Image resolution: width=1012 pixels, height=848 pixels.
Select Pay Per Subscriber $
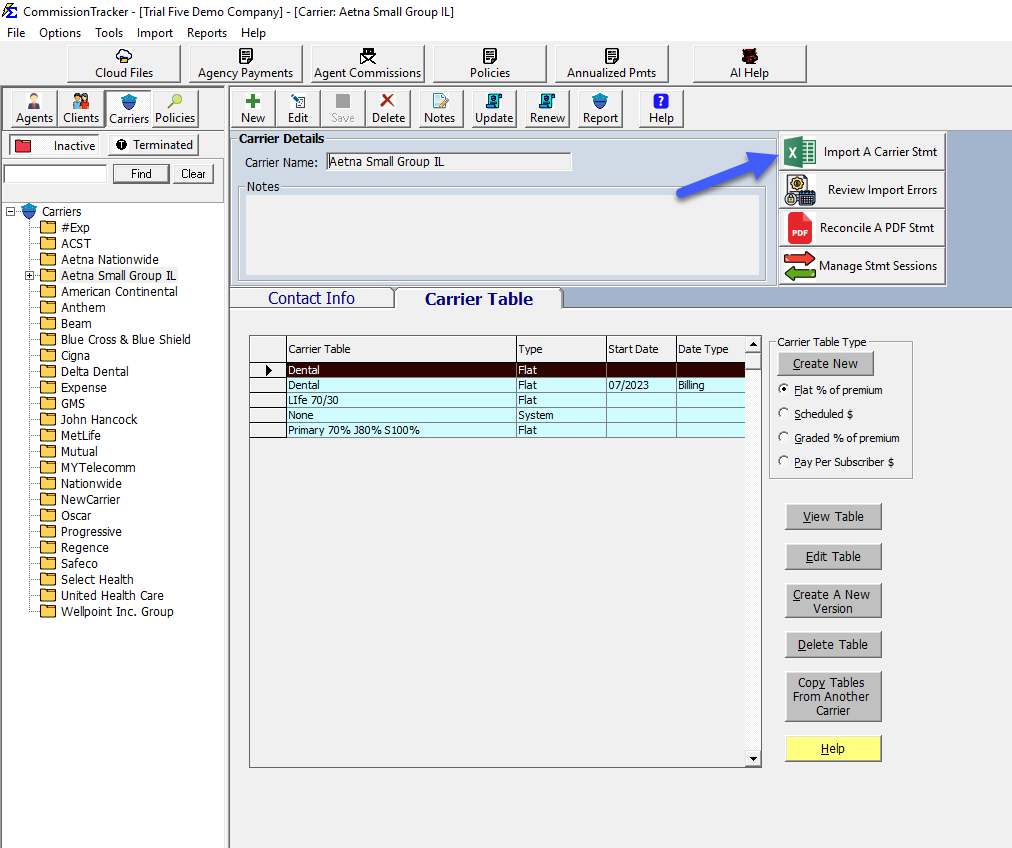[786, 461]
